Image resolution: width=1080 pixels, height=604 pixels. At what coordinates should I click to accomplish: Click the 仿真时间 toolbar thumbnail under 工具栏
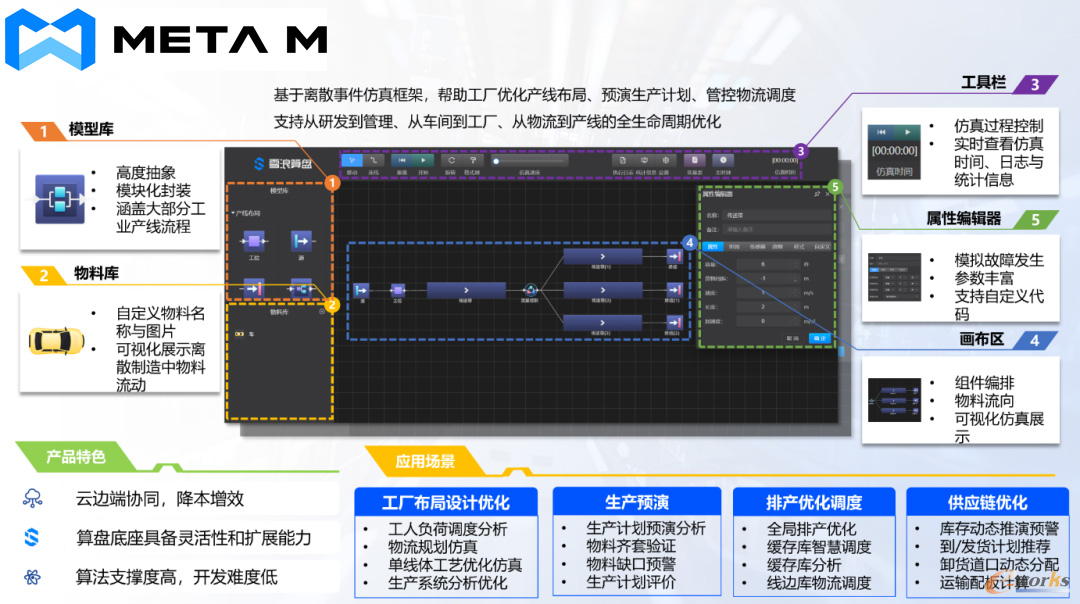click(894, 151)
